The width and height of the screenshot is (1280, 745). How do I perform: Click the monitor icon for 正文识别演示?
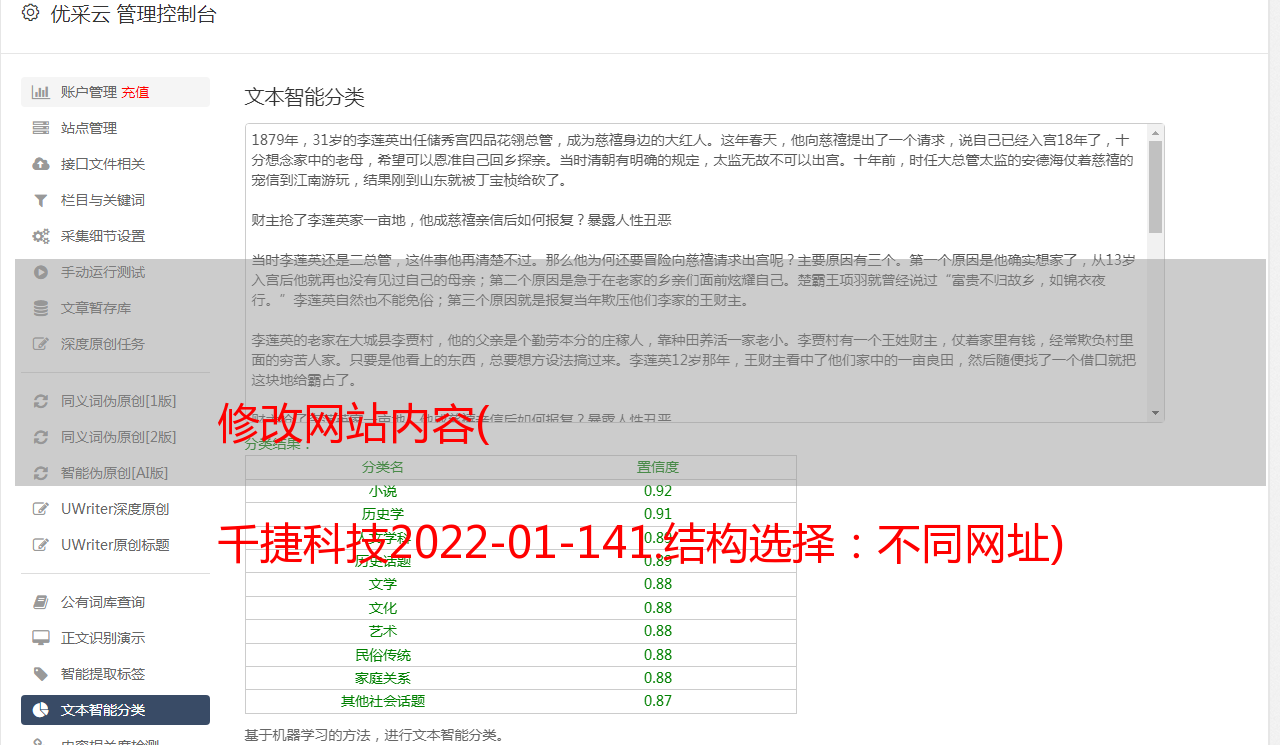coord(41,638)
